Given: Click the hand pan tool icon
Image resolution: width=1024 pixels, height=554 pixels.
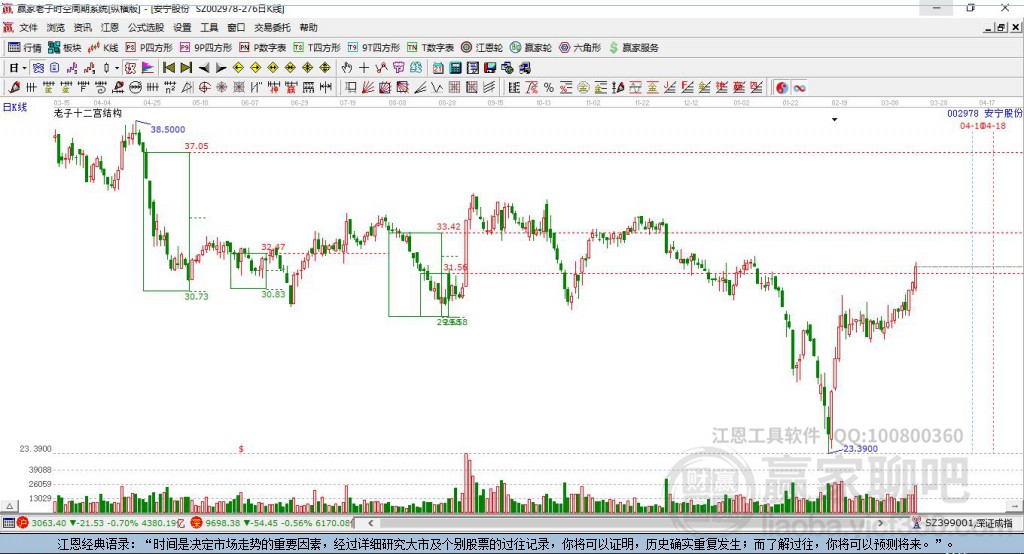Looking at the screenshot, I should coord(347,68).
